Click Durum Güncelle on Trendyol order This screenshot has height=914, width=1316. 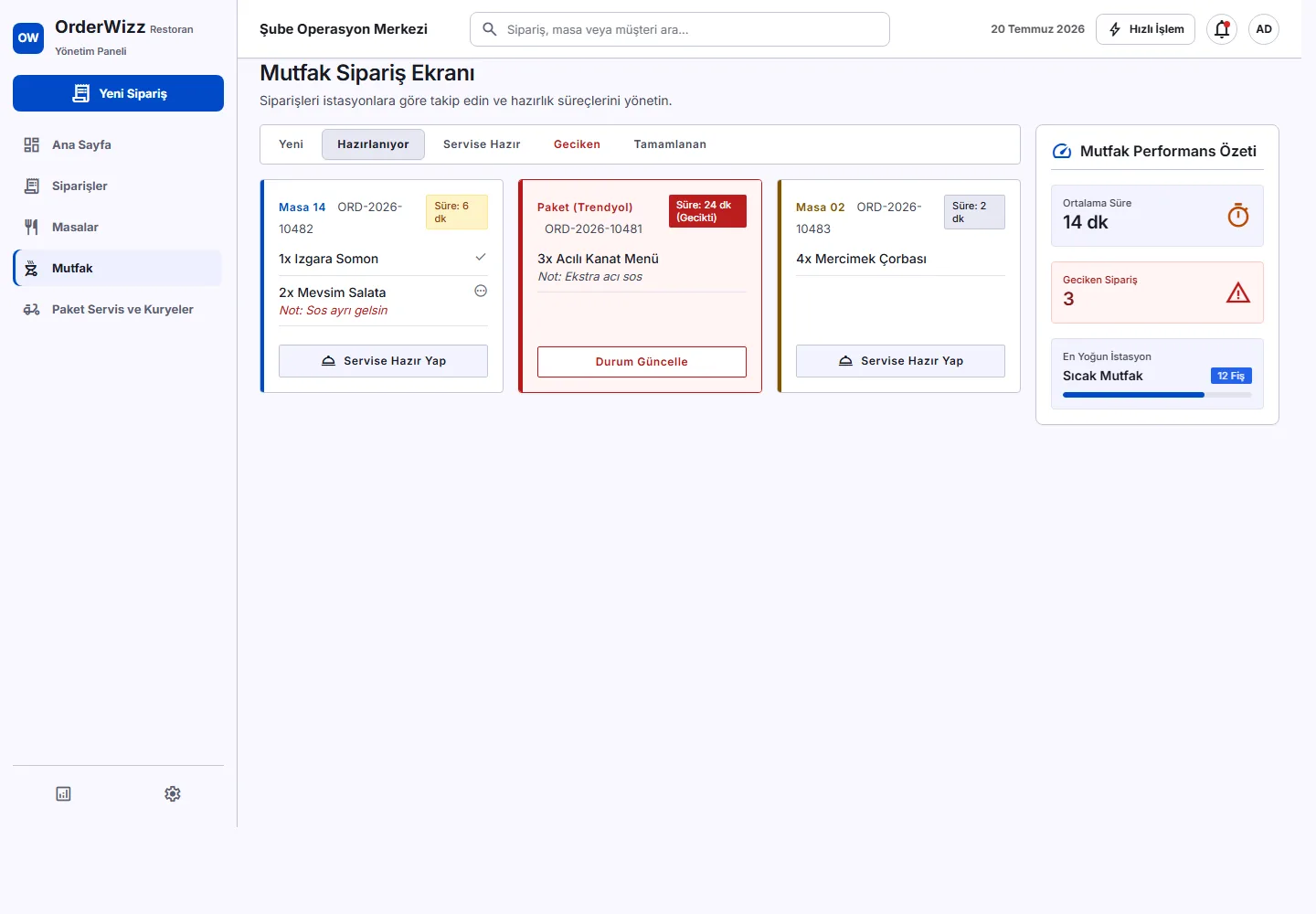642,362
